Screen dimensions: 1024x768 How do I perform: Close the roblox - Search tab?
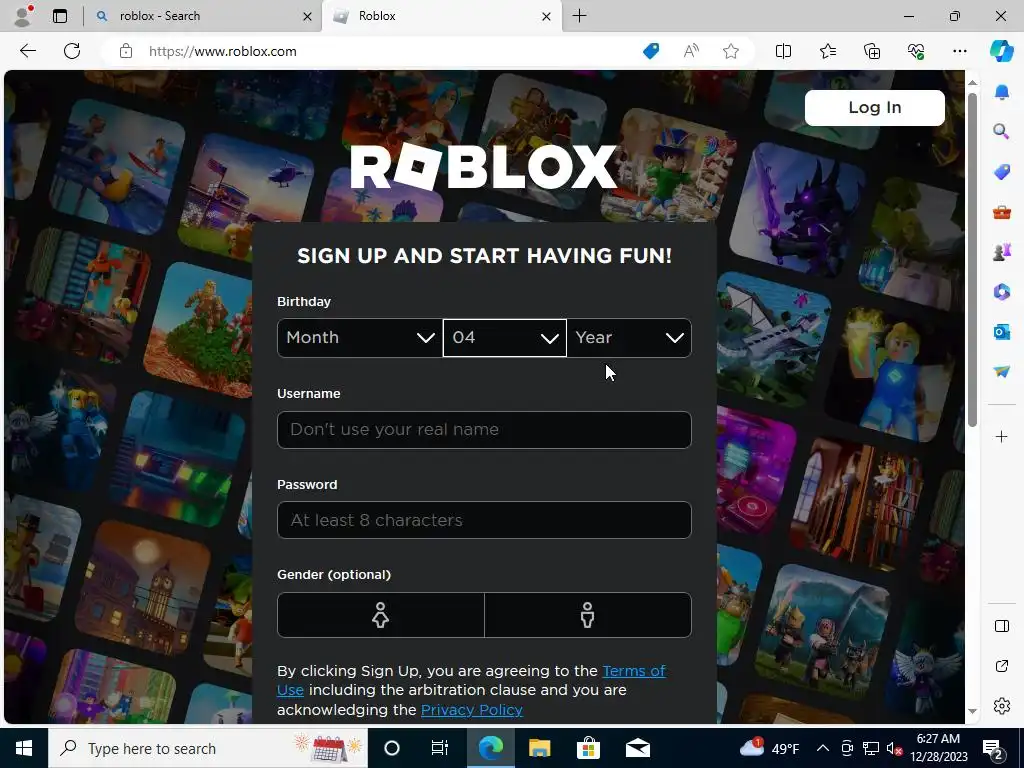tap(307, 16)
